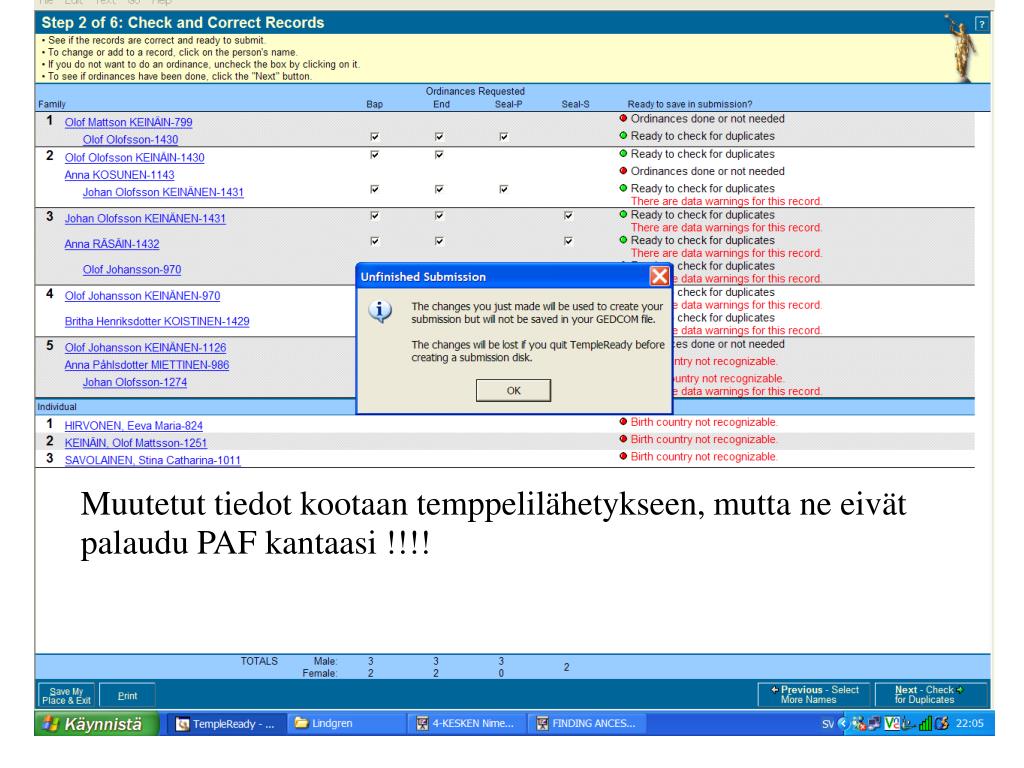Switch to the 4-KESKEN Nime taskbar item
The width and height of the screenshot is (1024, 768).
[466, 724]
